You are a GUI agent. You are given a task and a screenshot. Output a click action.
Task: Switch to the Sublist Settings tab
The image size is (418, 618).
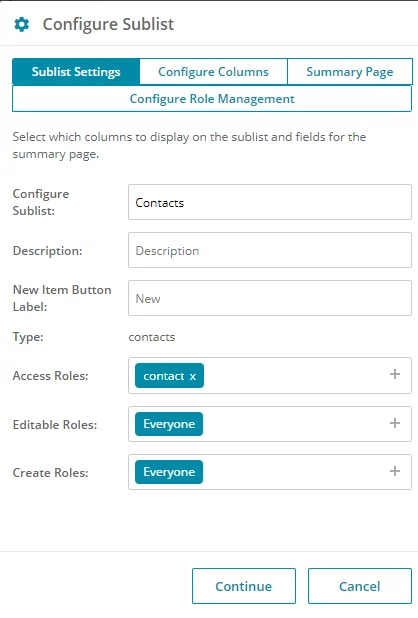click(76, 72)
